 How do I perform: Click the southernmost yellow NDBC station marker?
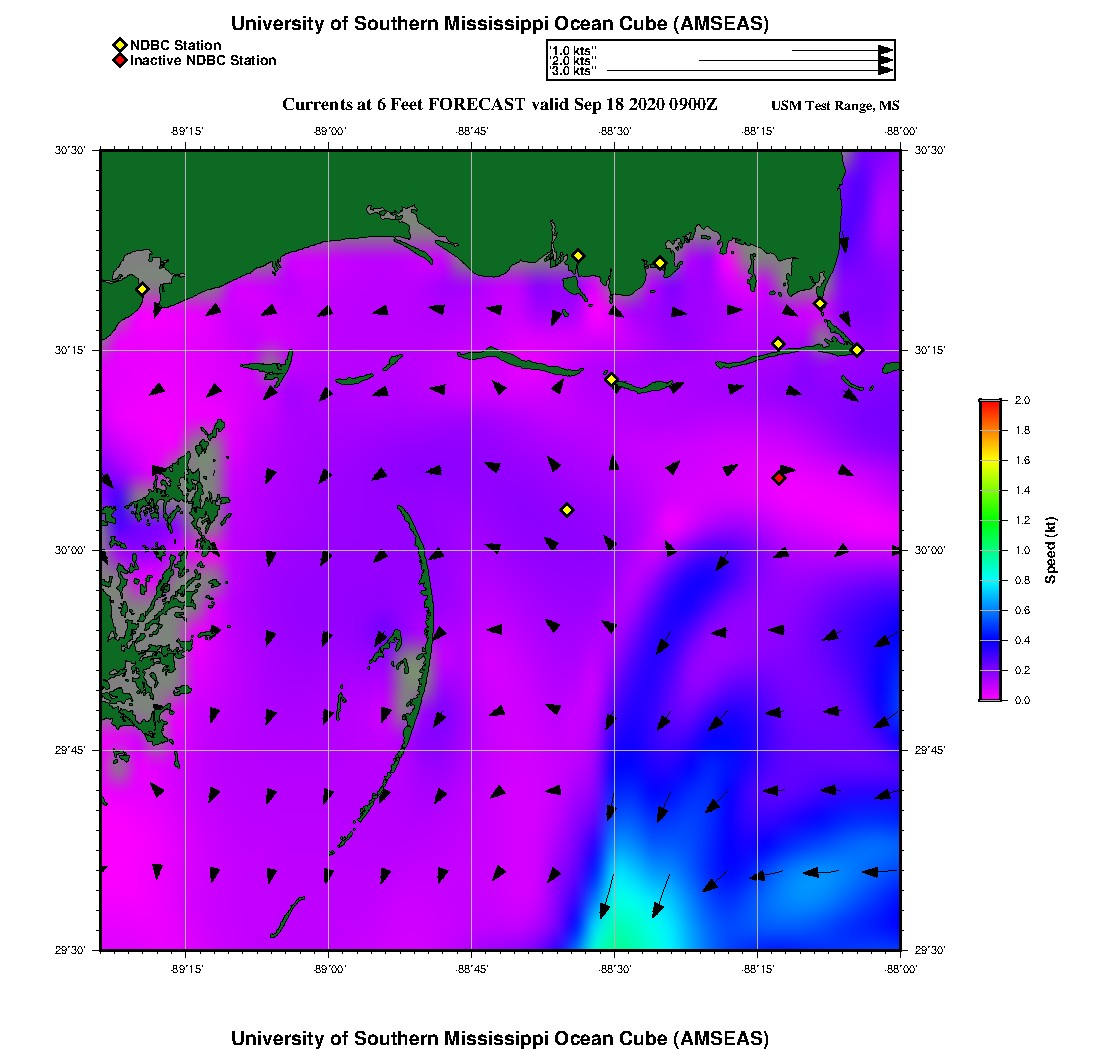567,510
